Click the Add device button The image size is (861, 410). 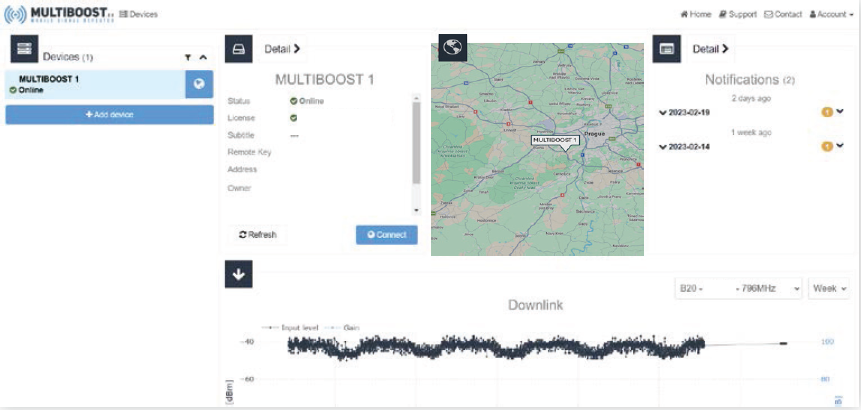coord(109,115)
